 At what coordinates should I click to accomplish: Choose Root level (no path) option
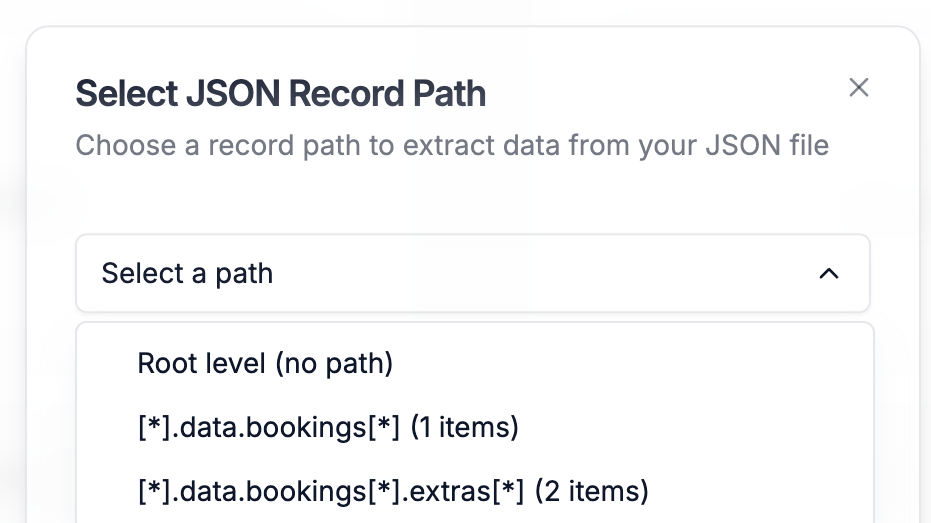(265, 364)
